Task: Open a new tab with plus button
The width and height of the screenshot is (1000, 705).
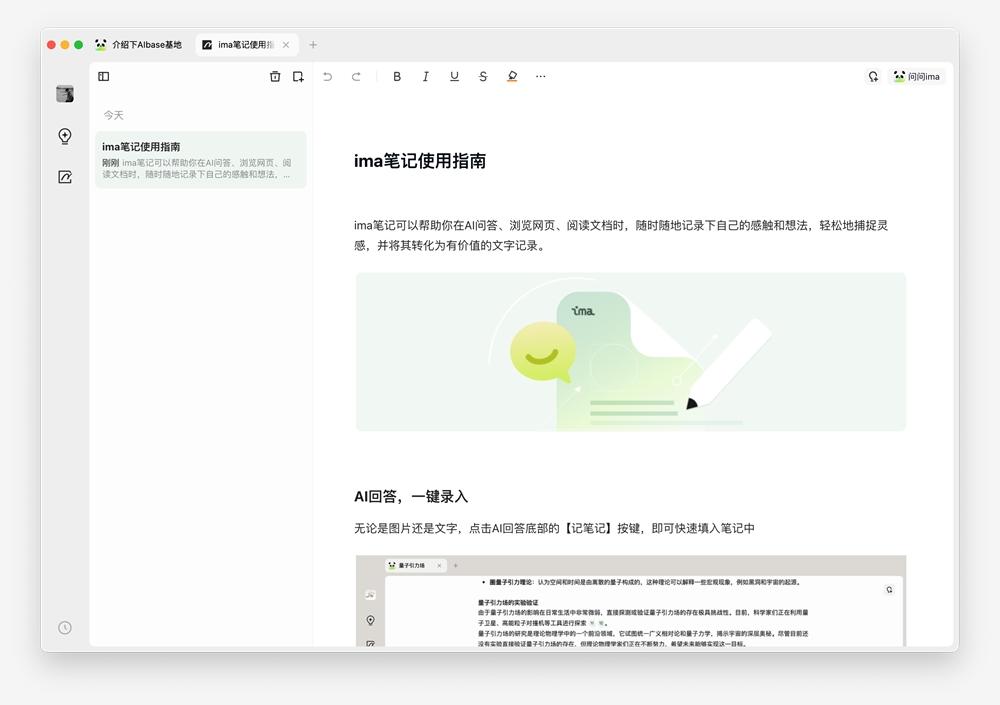Action: 313,45
